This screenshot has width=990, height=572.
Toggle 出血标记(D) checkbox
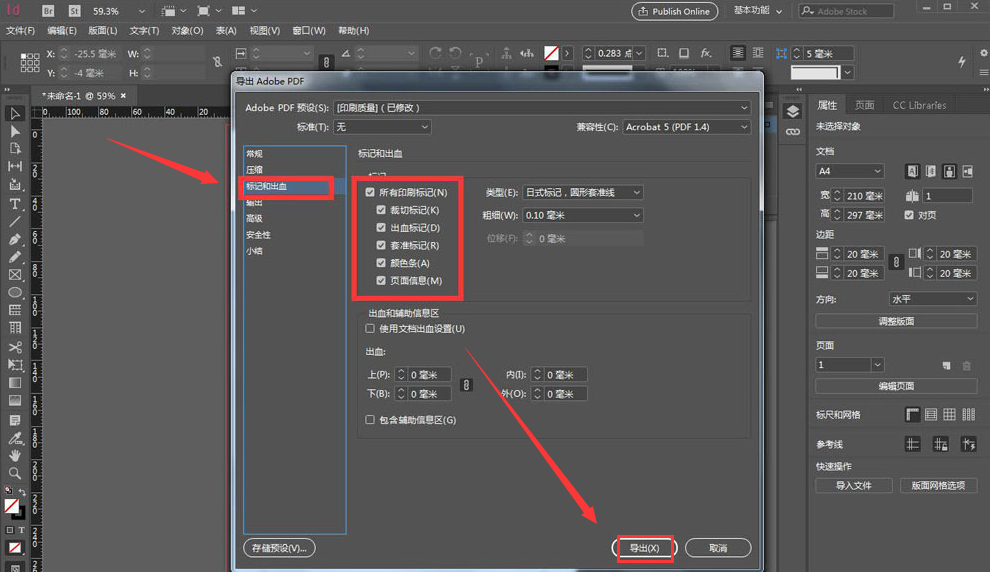381,227
